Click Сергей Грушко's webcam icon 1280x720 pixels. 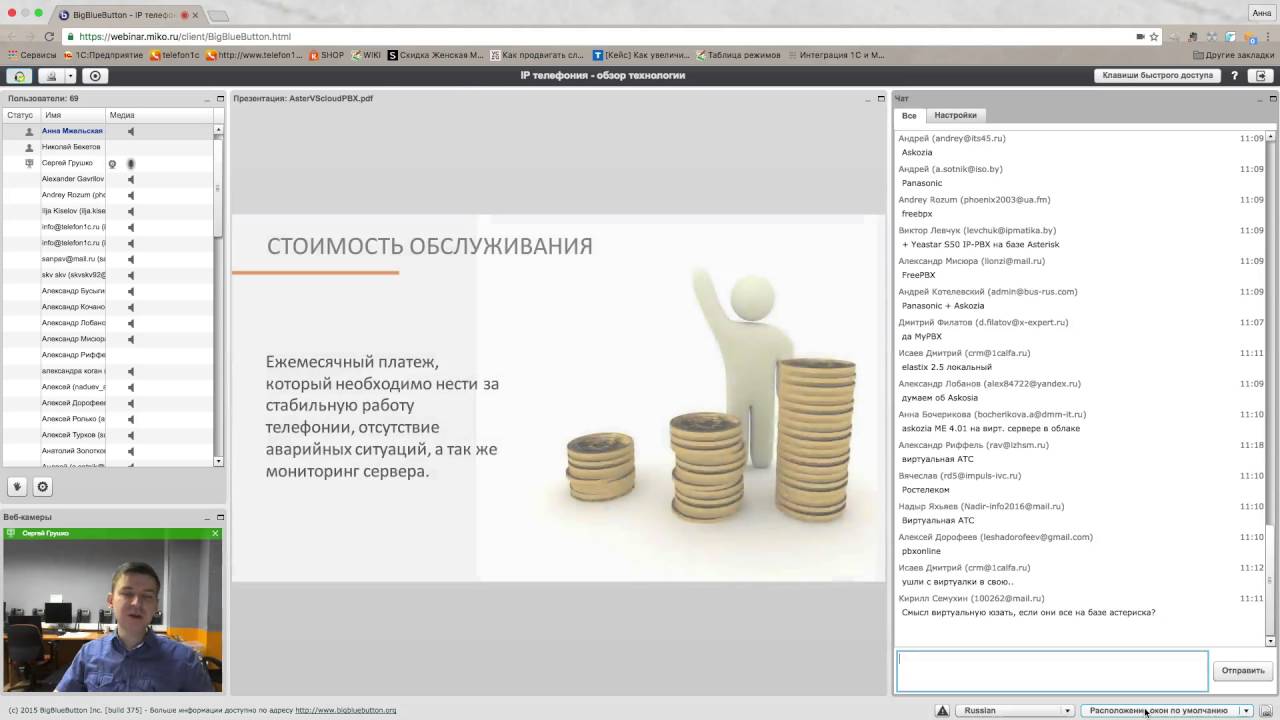(112, 164)
